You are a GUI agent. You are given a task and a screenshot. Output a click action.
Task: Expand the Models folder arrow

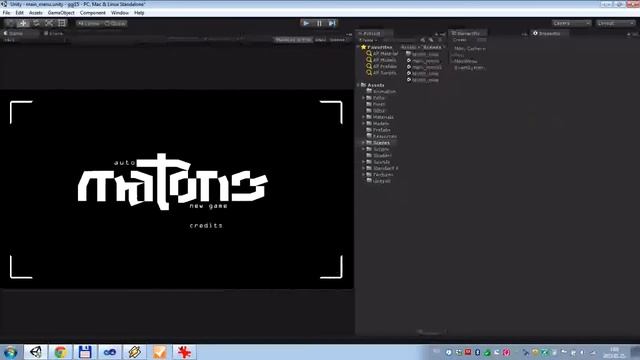(x=364, y=123)
